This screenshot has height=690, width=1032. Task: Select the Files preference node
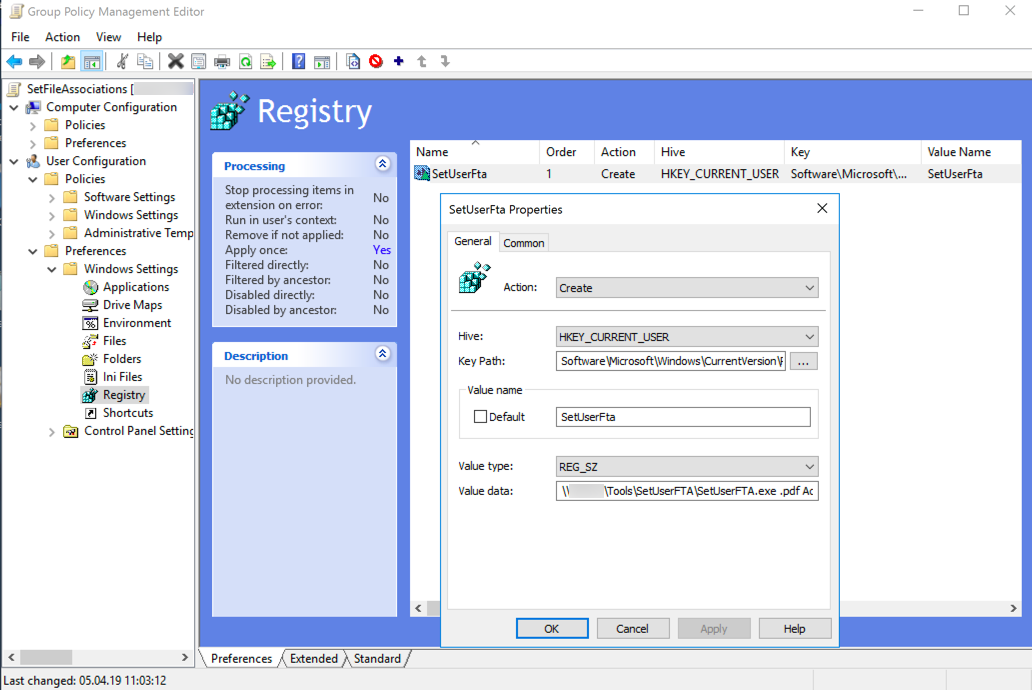click(x=115, y=341)
